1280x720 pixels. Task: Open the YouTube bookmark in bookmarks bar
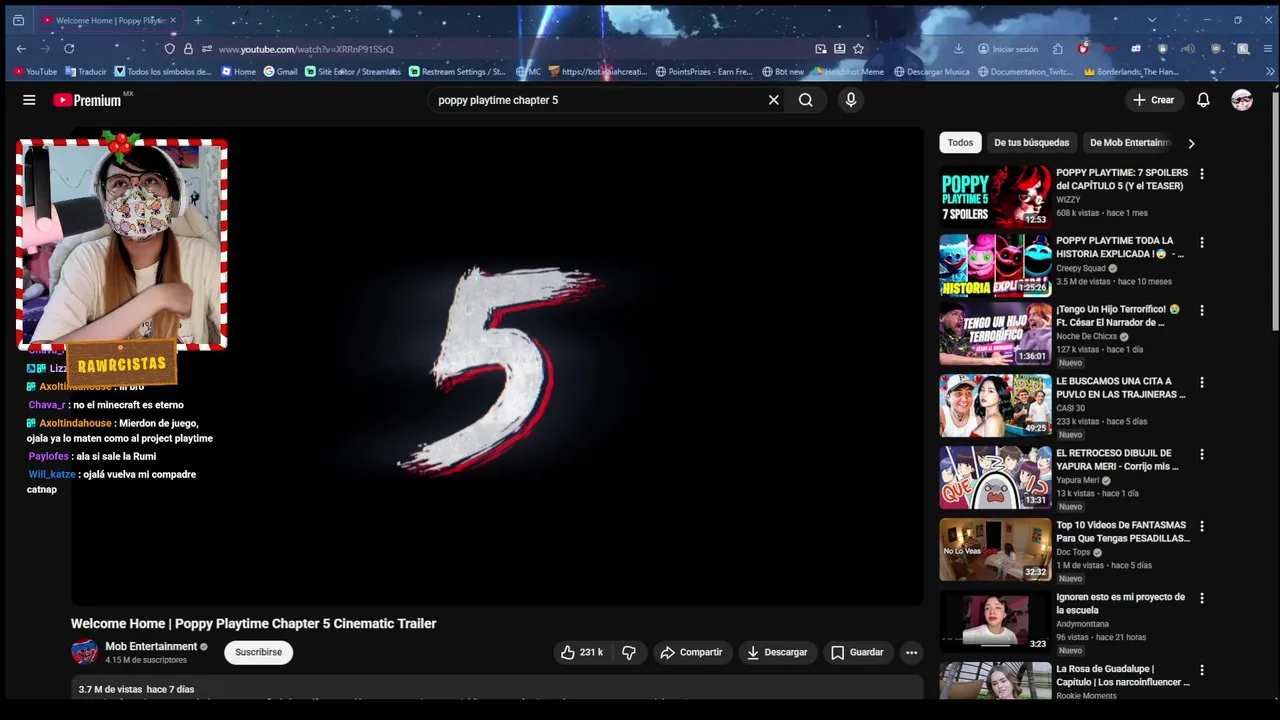click(35, 72)
